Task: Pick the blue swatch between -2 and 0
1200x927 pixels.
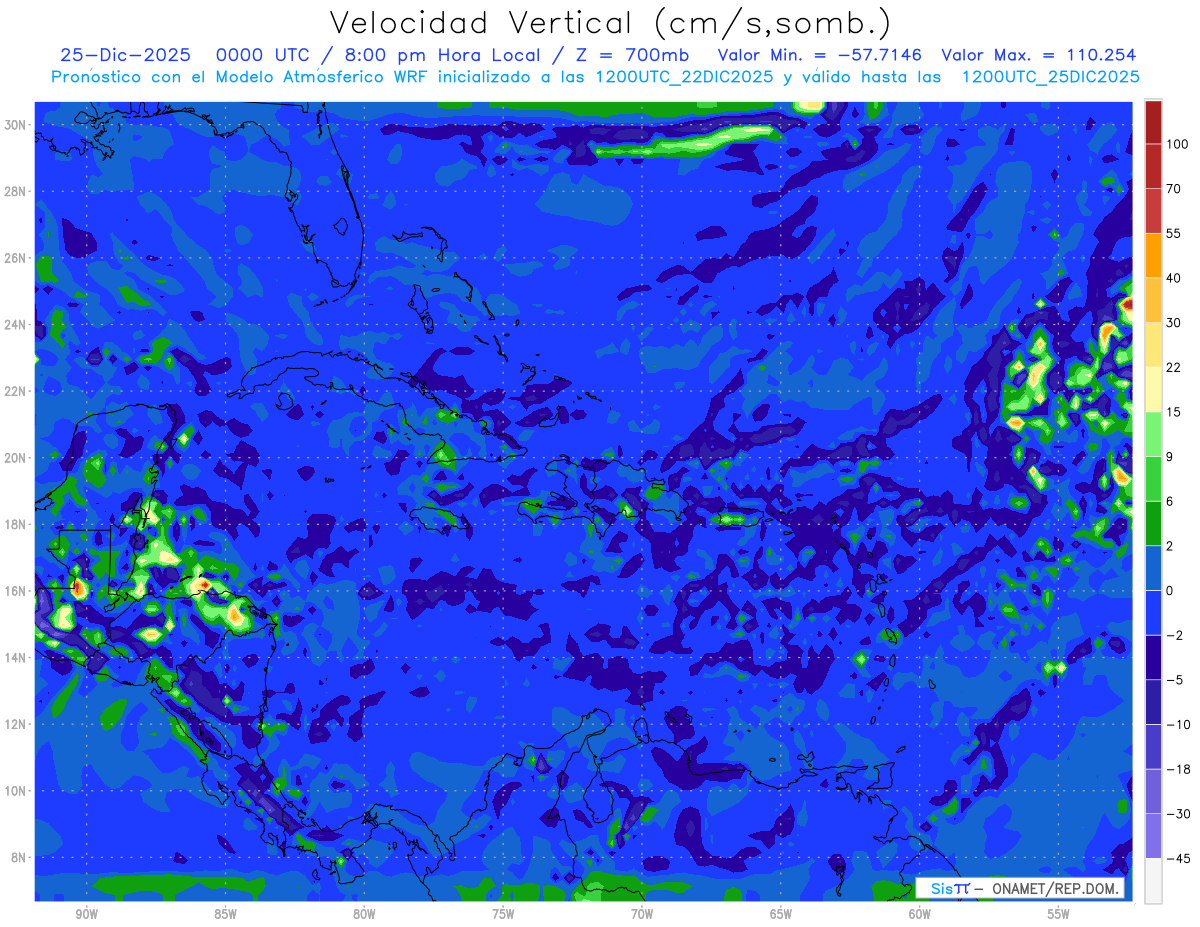Action: tap(1153, 613)
